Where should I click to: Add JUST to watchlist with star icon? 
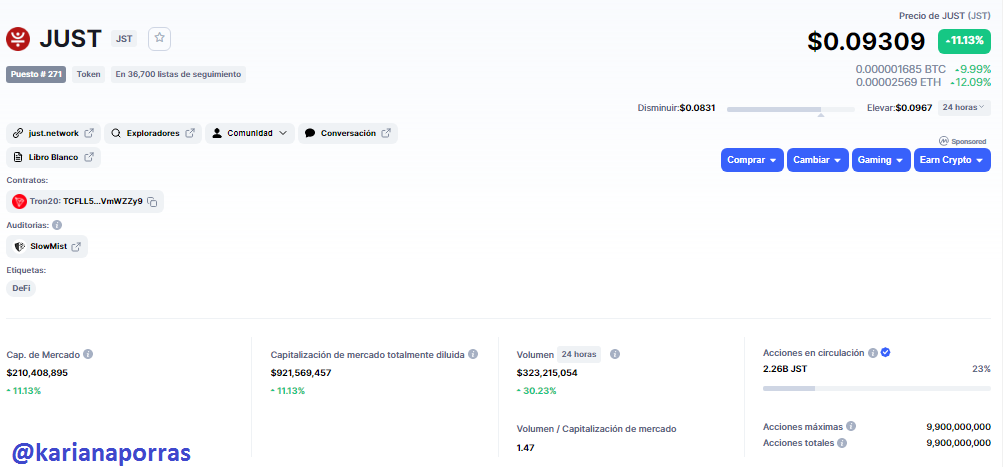(159, 38)
